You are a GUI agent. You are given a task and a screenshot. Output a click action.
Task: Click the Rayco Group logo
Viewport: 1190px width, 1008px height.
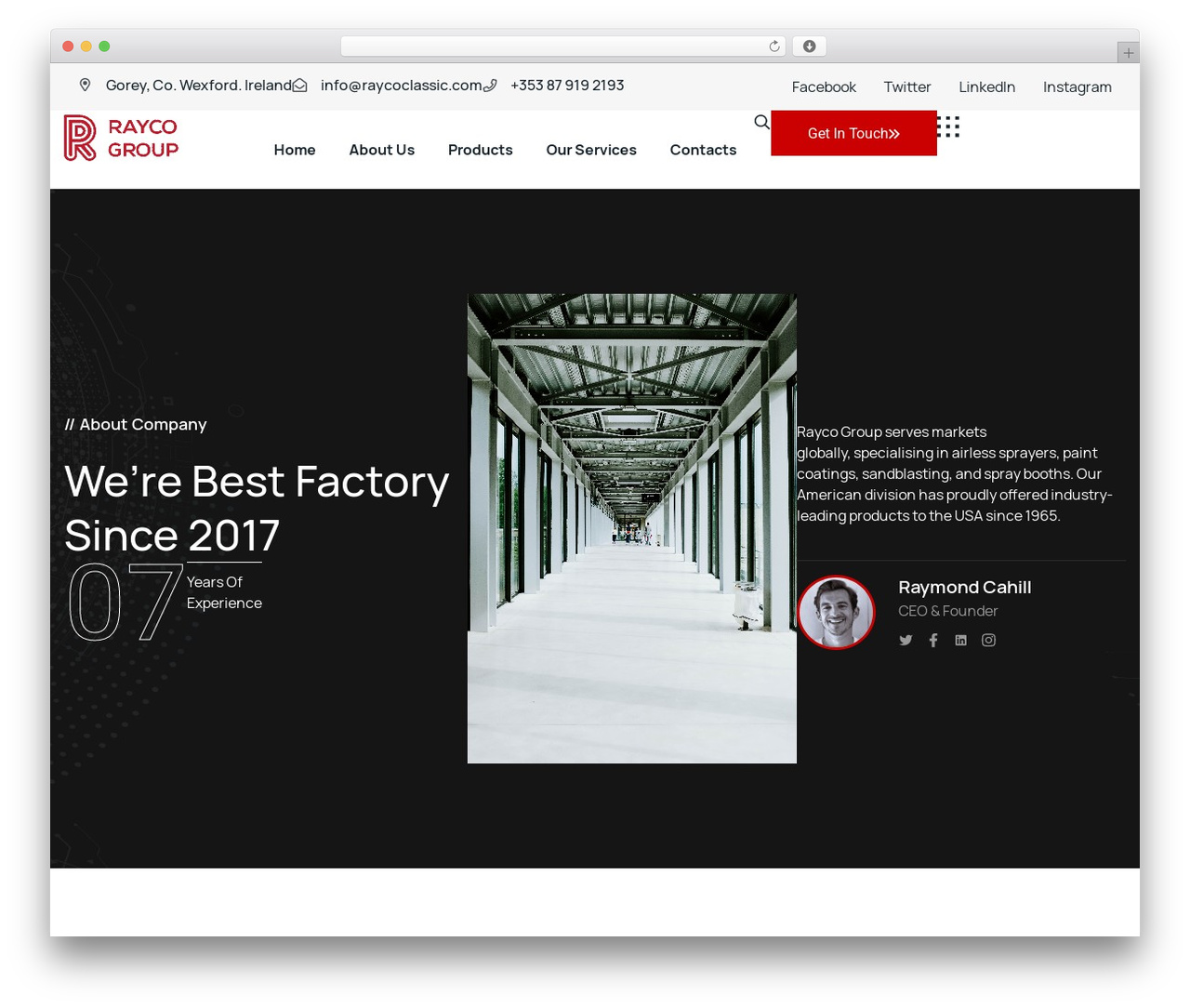coord(121,138)
